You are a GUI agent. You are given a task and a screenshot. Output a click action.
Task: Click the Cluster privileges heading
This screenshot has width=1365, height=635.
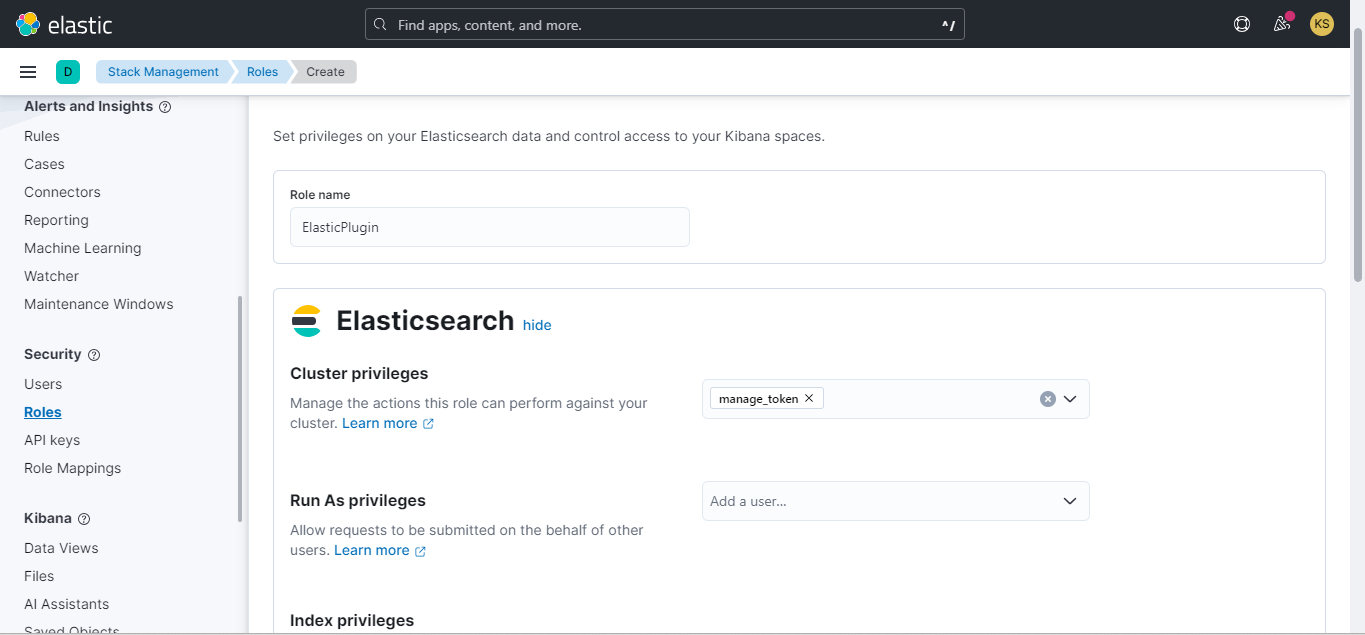[359, 373]
